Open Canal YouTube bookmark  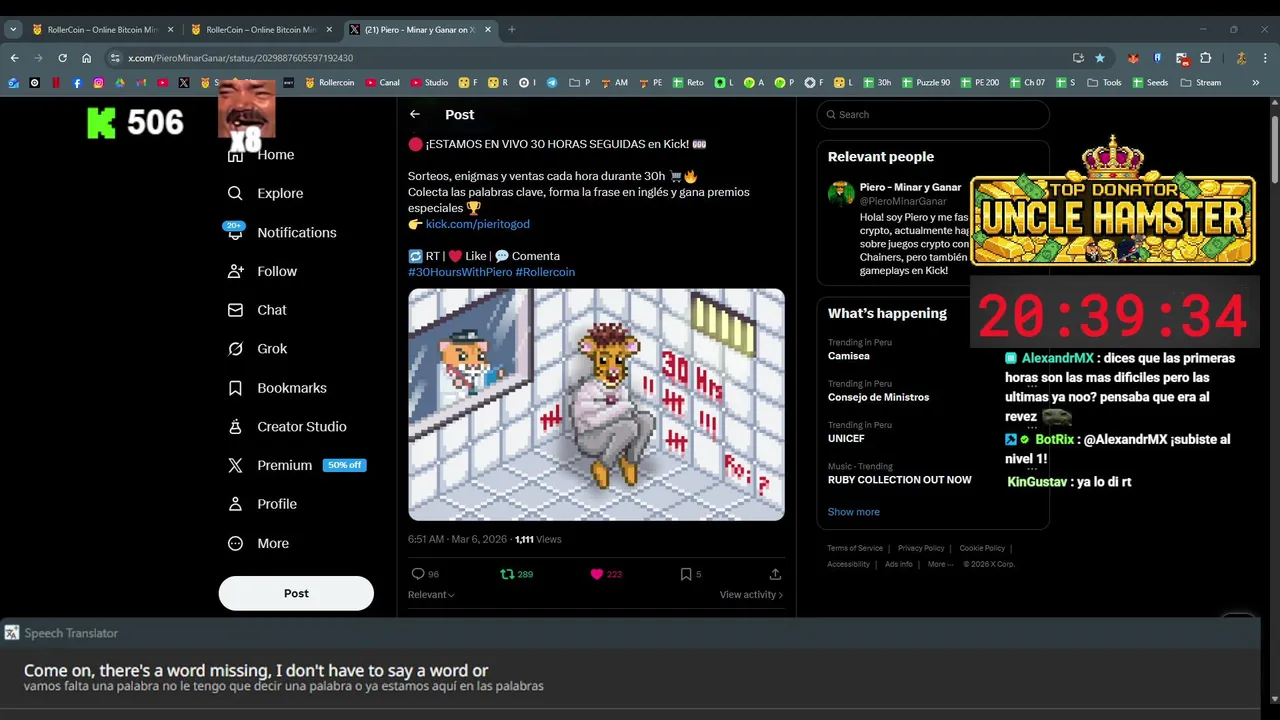(382, 83)
